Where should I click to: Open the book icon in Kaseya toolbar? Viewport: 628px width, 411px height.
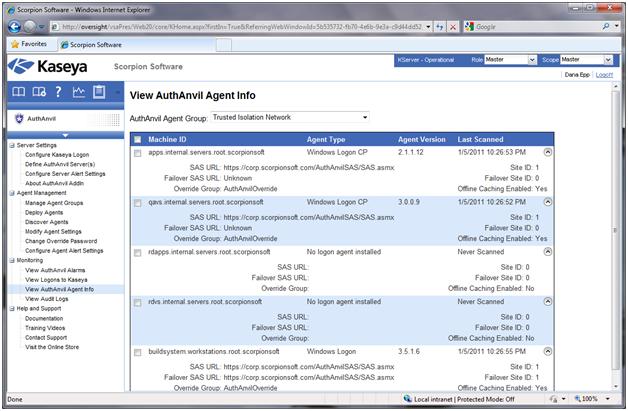[18, 92]
